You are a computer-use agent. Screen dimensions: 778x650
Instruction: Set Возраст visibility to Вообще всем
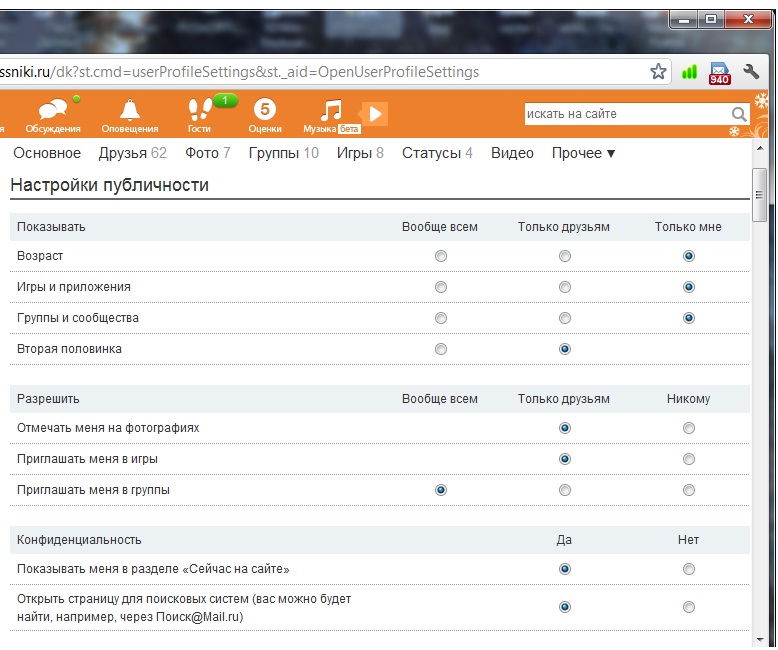click(440, 256)
